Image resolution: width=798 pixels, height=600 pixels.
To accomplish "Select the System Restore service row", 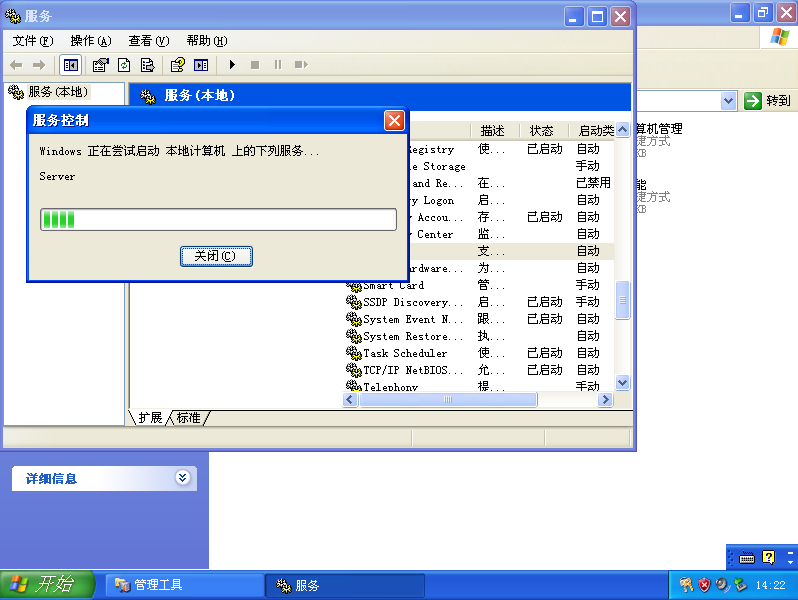I will [x=478, y=336].
